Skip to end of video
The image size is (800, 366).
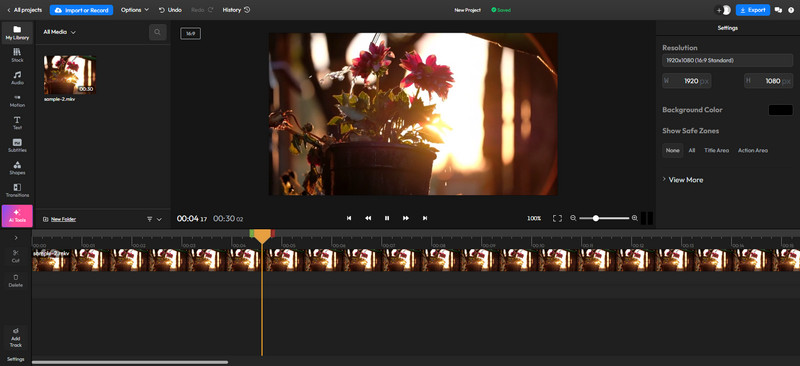click(x=424, y=218)
